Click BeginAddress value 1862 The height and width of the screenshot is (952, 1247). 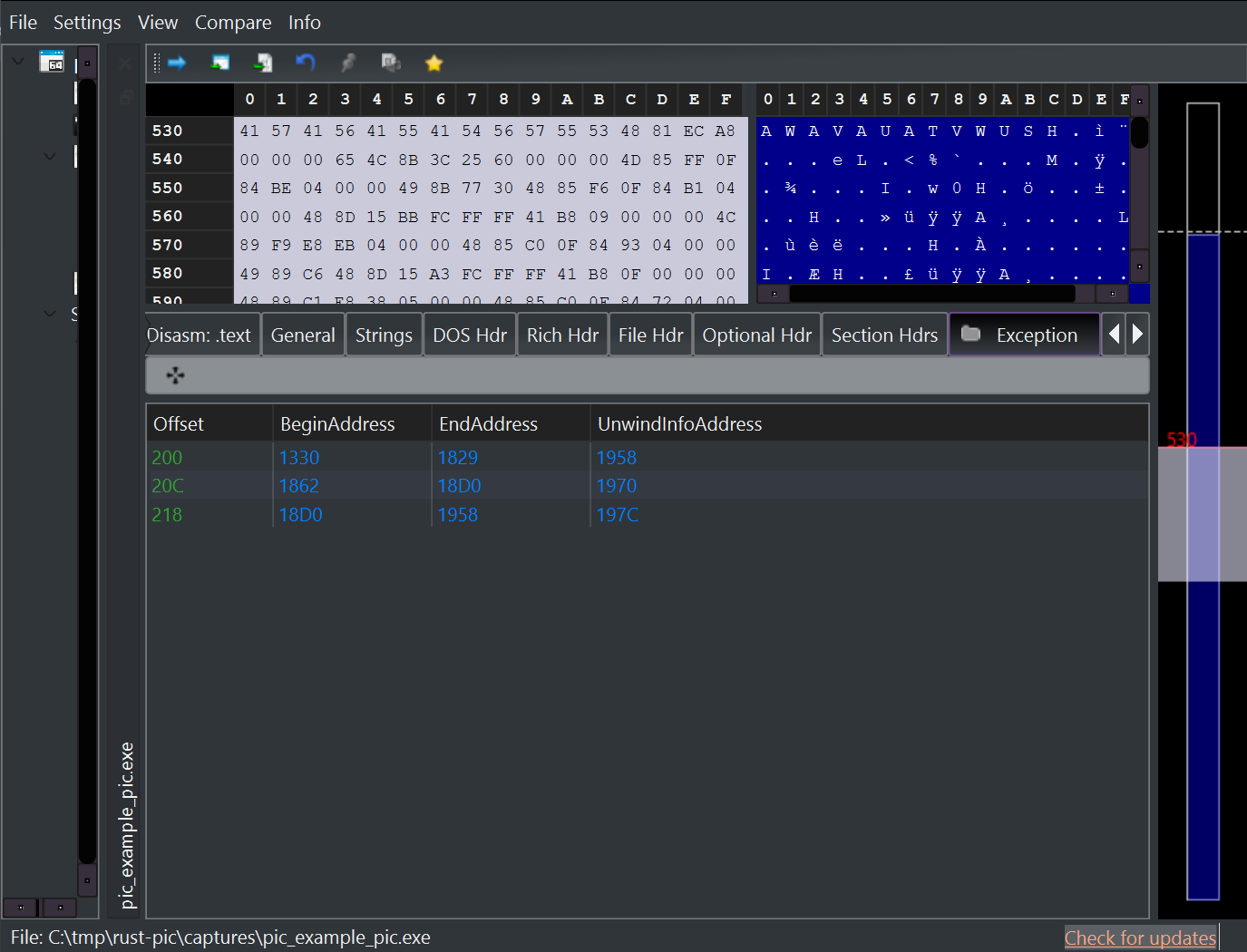[x=299, y=486]
